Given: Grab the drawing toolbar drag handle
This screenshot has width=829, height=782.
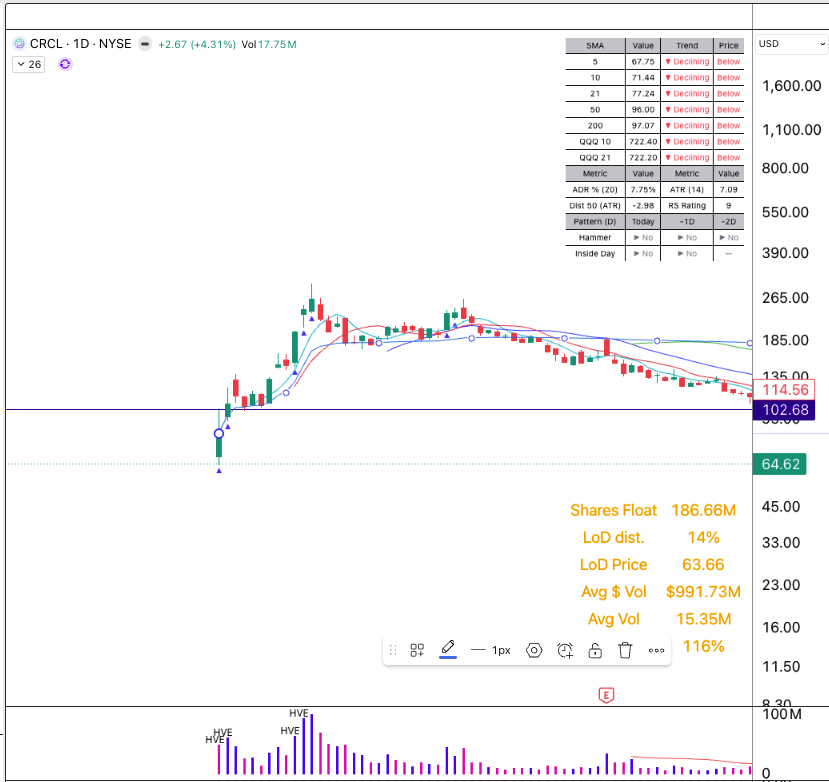Looking at the screenshot, I should (393, 650).
